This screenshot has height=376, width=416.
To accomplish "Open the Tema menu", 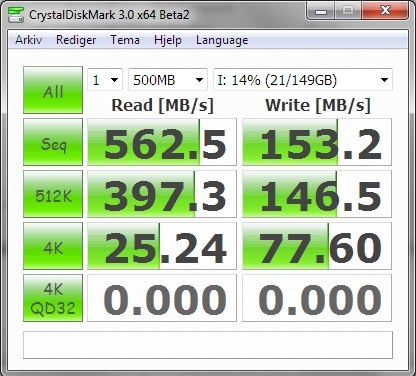I will point(125,40).
